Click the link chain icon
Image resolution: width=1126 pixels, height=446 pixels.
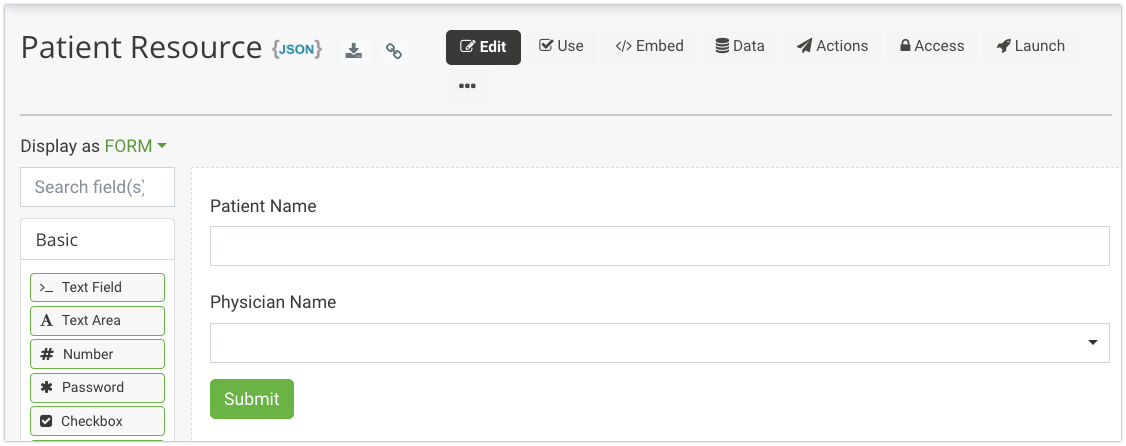[394, 51]
